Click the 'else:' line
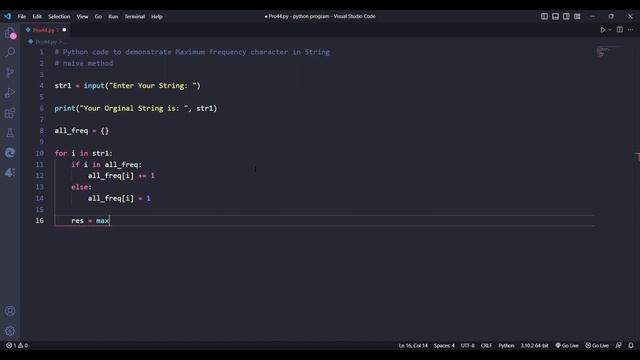 pos(81,187)
